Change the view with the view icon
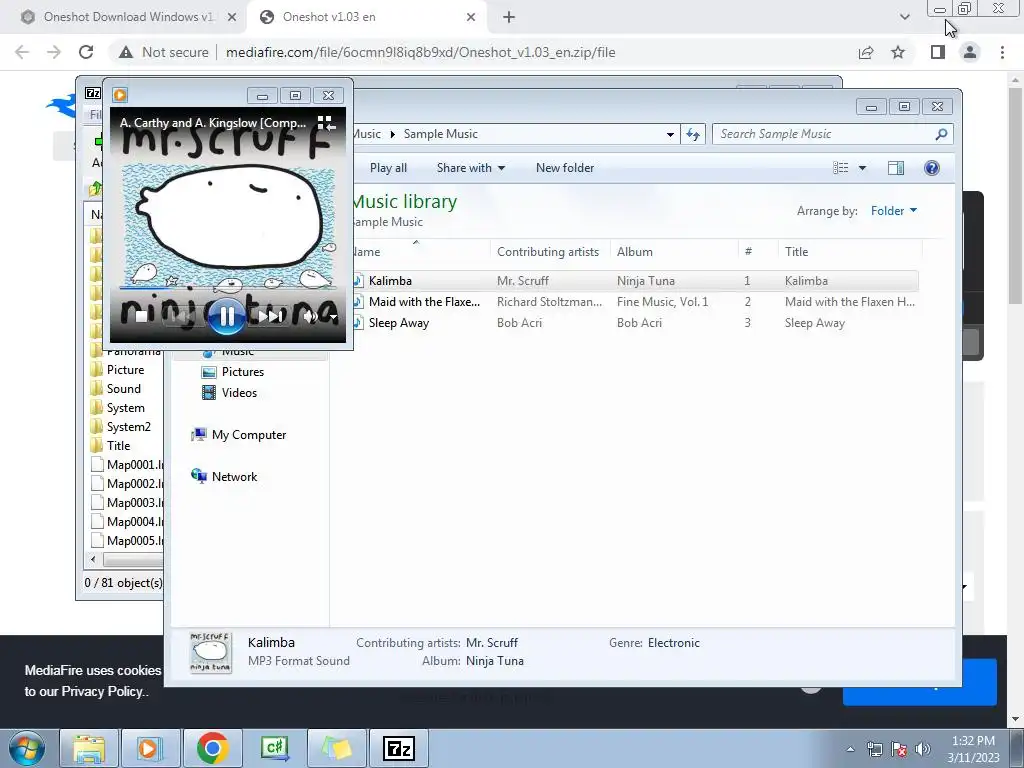 (840, 168)
